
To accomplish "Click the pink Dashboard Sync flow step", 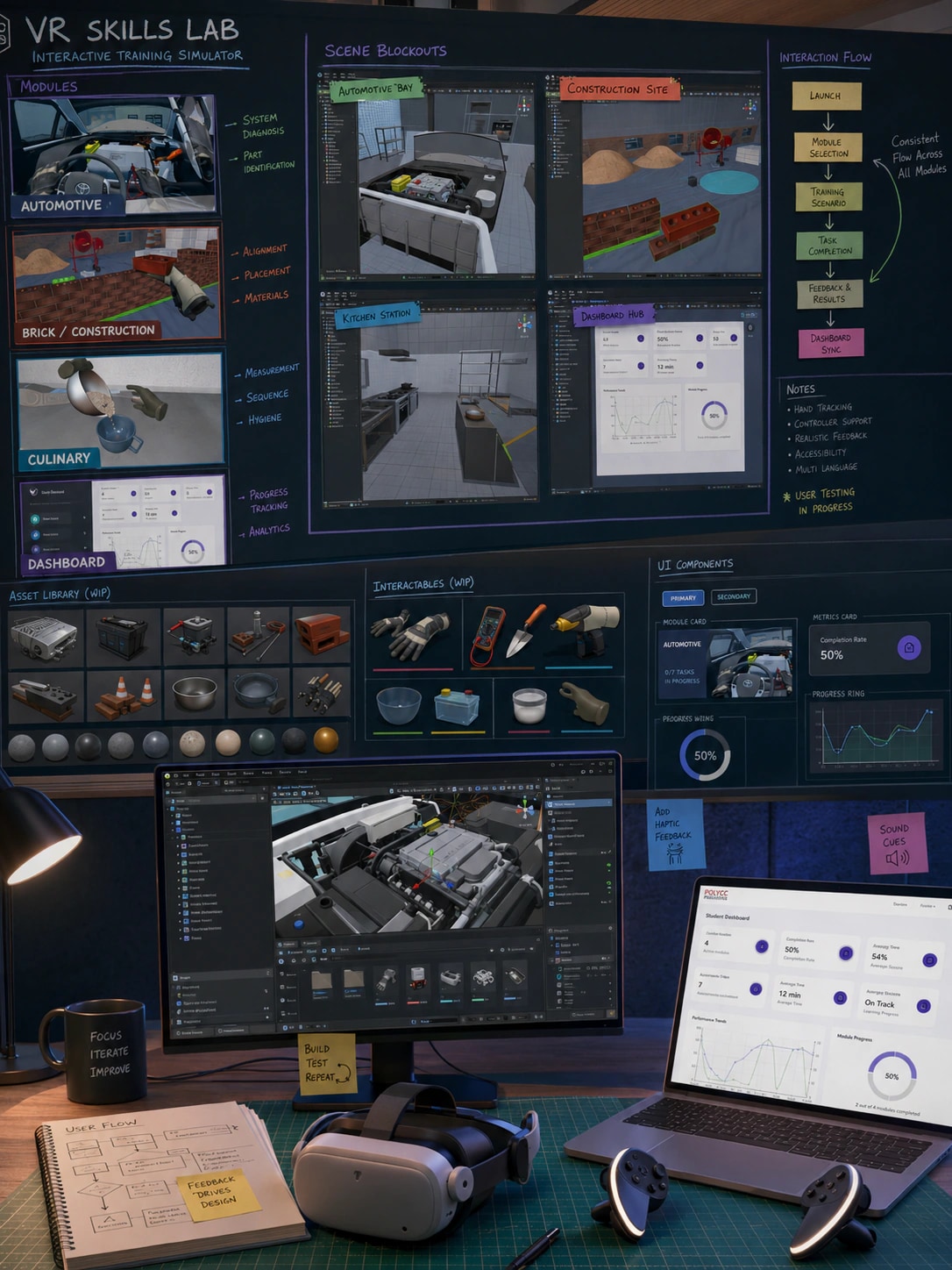I will [831, 343].
